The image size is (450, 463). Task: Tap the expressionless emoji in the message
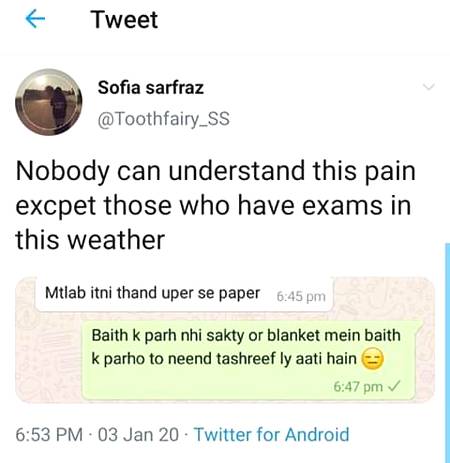click(x=373, y=359)
